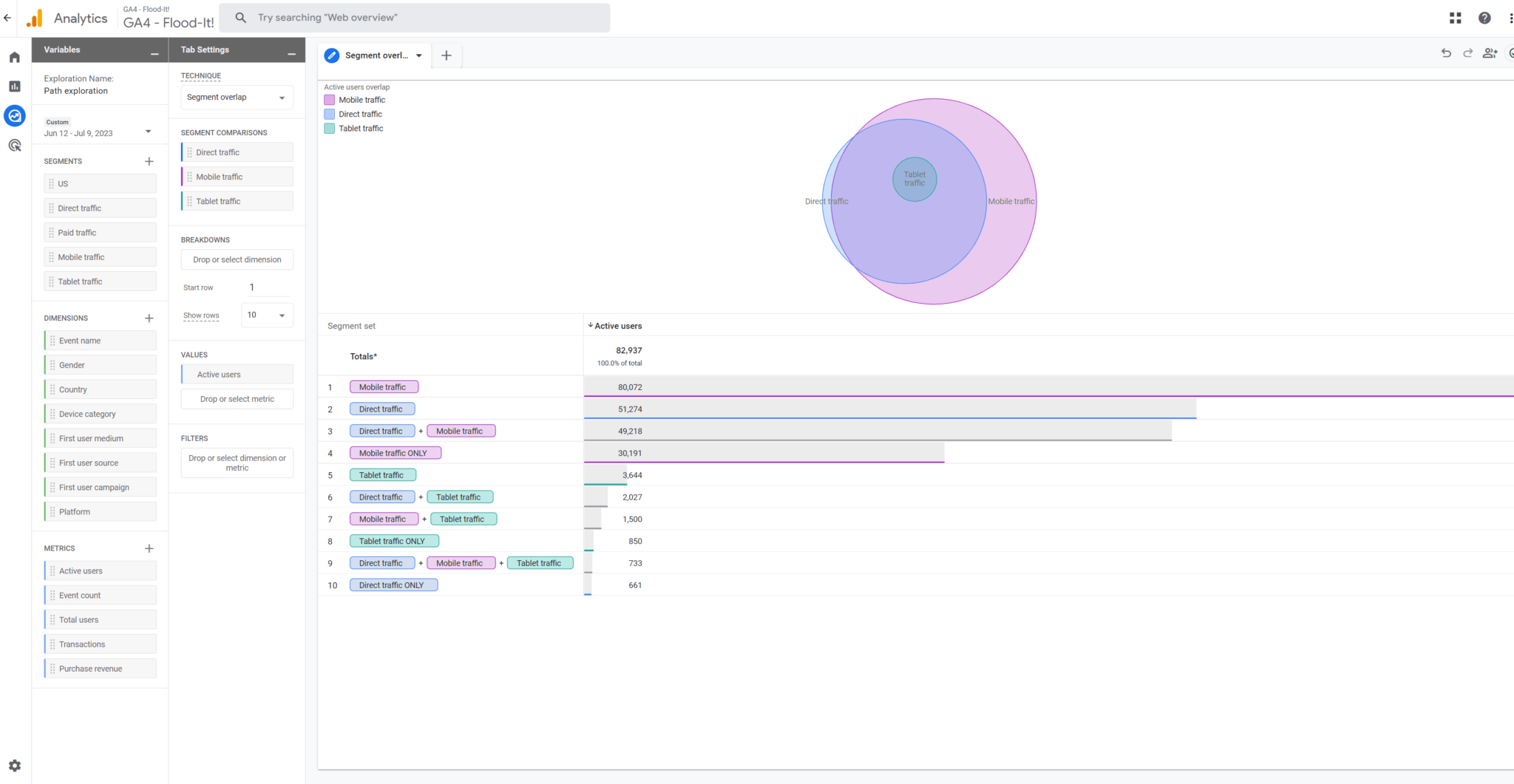1514x784 pixels.
Task: Open the Advertising icon in left navigation
Action: point(14,146)
